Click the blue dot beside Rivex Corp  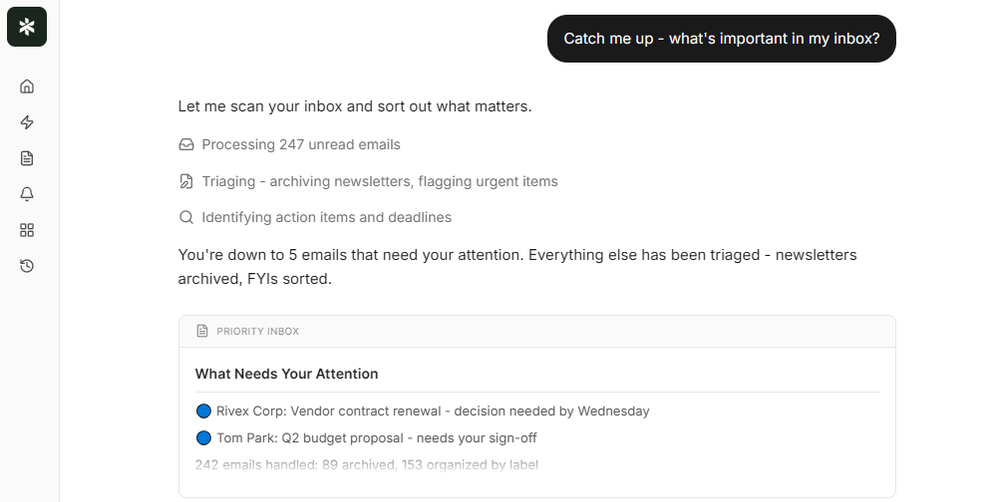tap(204, 411)
